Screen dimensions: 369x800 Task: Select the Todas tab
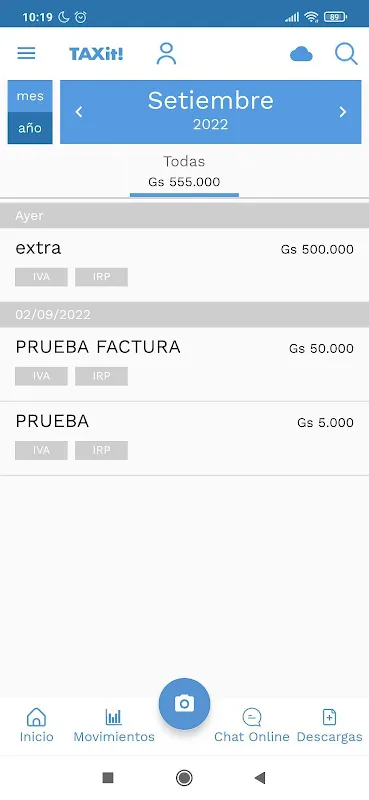click(184, 171)
